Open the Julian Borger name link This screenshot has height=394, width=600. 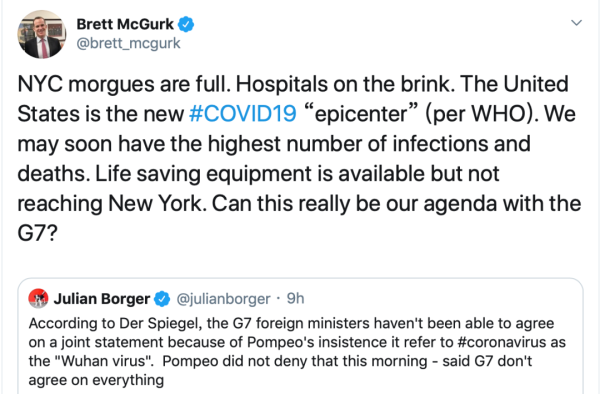click(x=102, y=299)
